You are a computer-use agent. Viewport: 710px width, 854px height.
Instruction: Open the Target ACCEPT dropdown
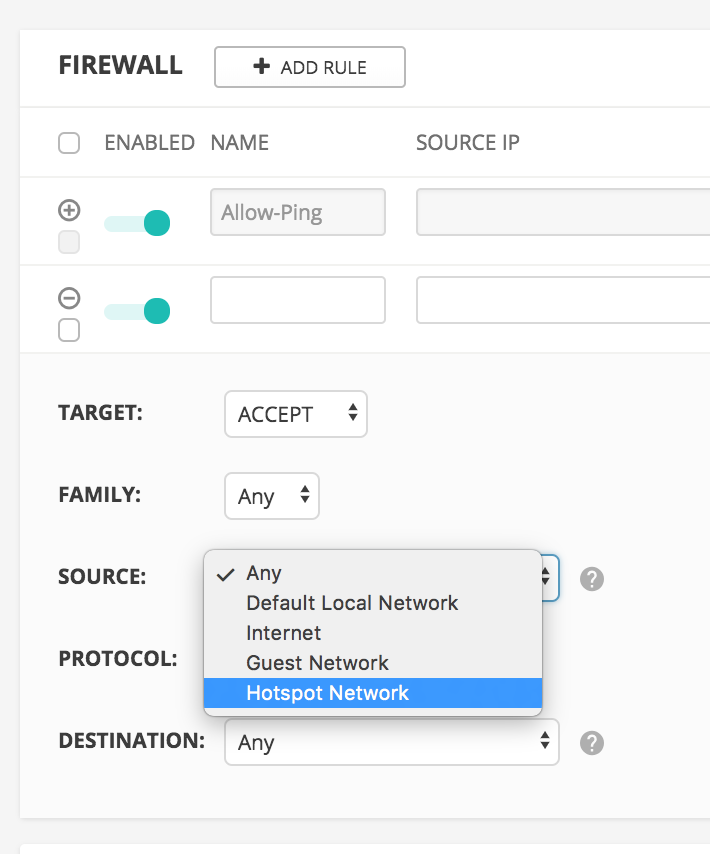click(296, 414)
